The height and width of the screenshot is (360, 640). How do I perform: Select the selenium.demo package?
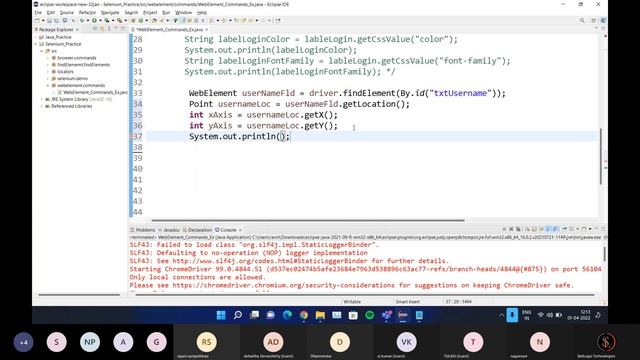click(72, 78)
